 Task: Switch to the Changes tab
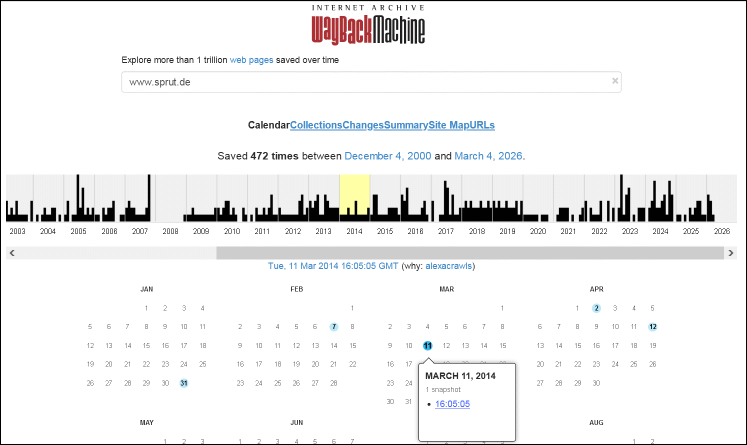(362, 125)
